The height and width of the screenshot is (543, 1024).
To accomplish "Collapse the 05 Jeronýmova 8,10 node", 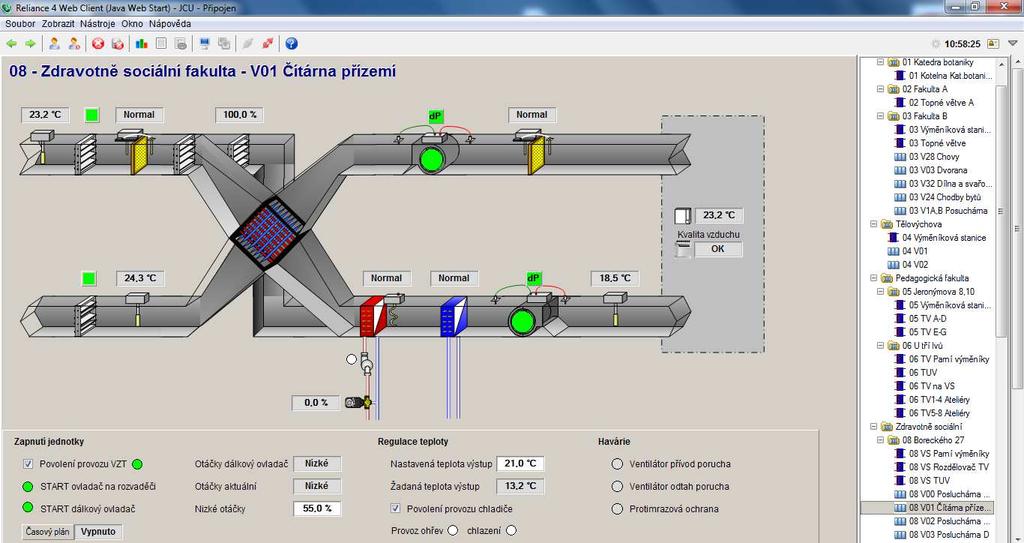I will [x=880, y=291].
